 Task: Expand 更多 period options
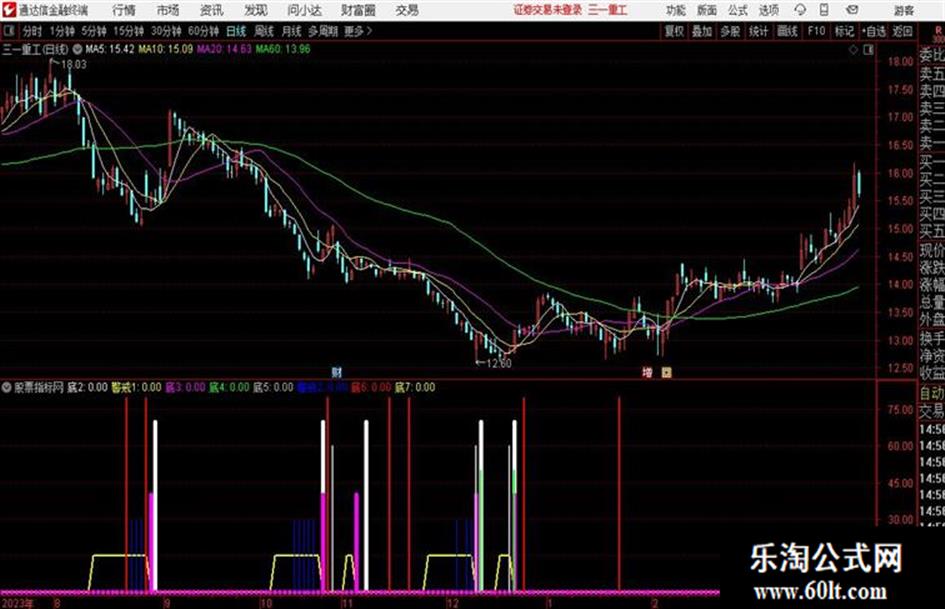coord(359,31)
